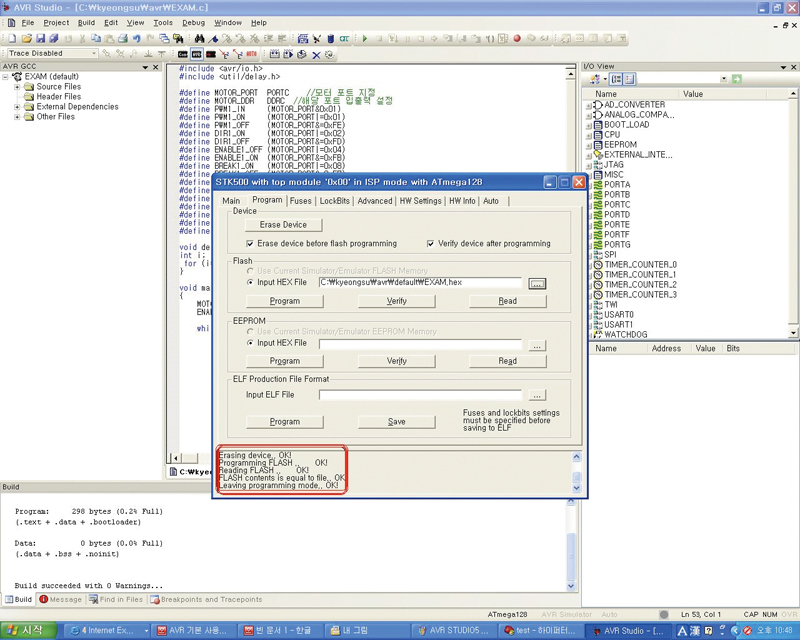Expand the Source Files tree node
This screenshot has height=640, width=800.
point(17,87)
